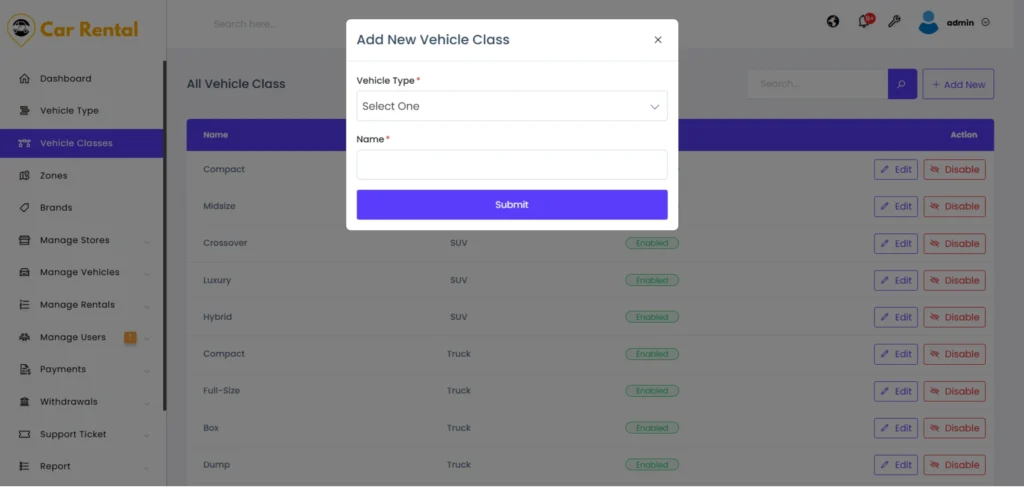Disable the Hybrid SUV class
The width and height of the screenshot is (1024, 489).
[x=954, y=317]
